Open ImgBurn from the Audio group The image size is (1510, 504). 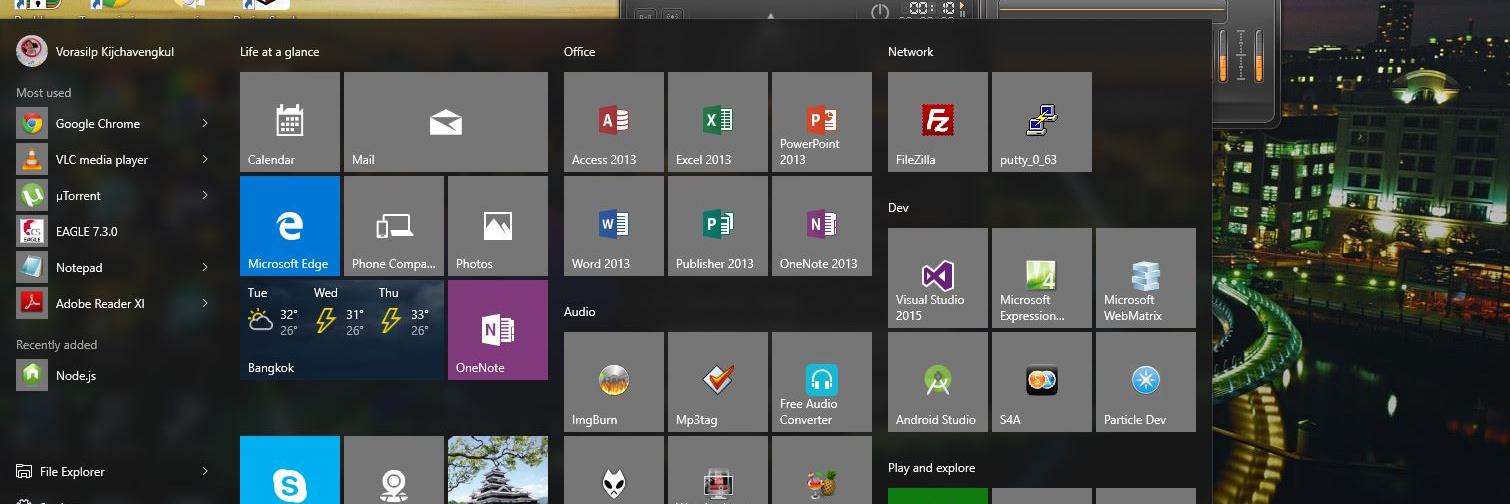click(x=614, y=382)
